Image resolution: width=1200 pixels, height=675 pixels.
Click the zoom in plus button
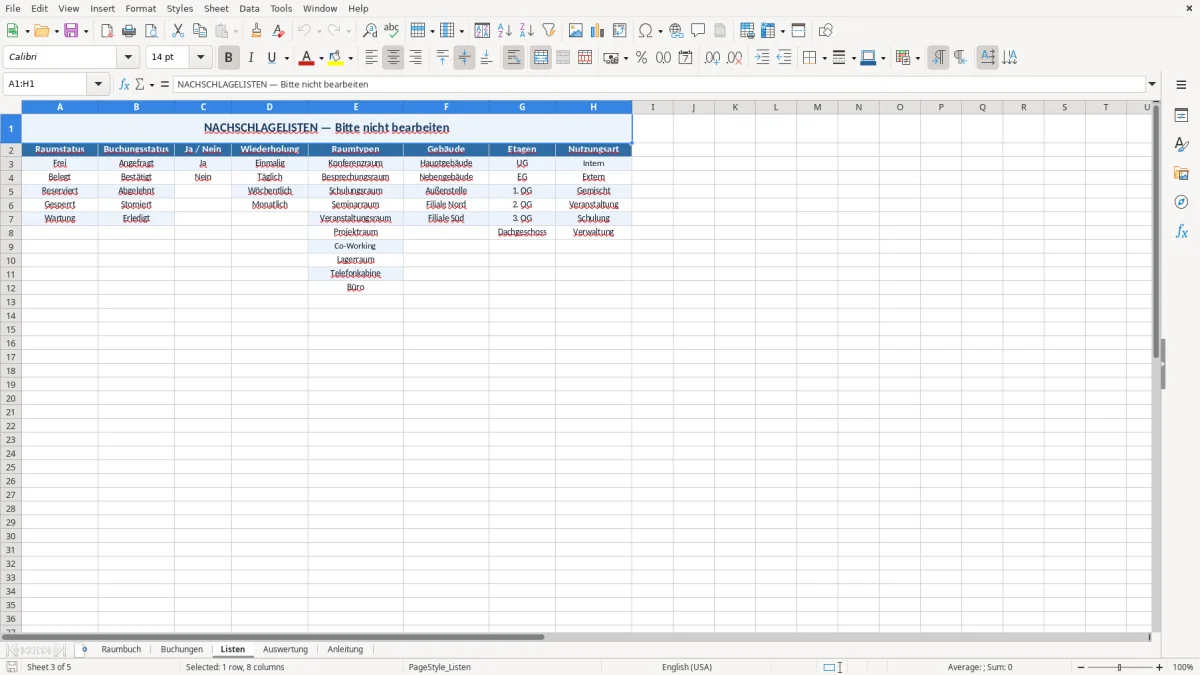tap(1160, 667)
